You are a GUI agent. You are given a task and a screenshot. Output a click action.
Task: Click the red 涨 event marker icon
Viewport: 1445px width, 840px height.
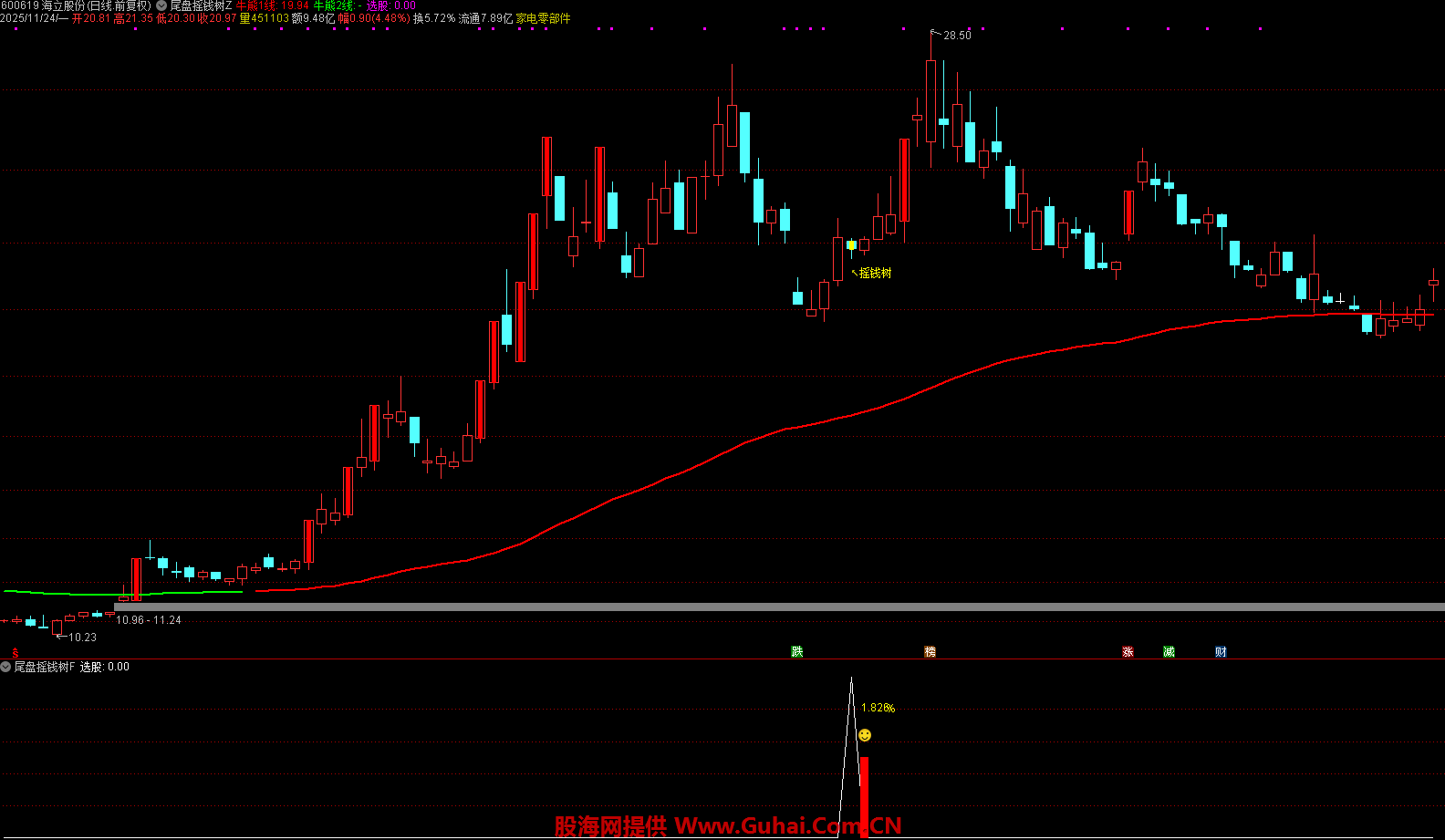1128,651
